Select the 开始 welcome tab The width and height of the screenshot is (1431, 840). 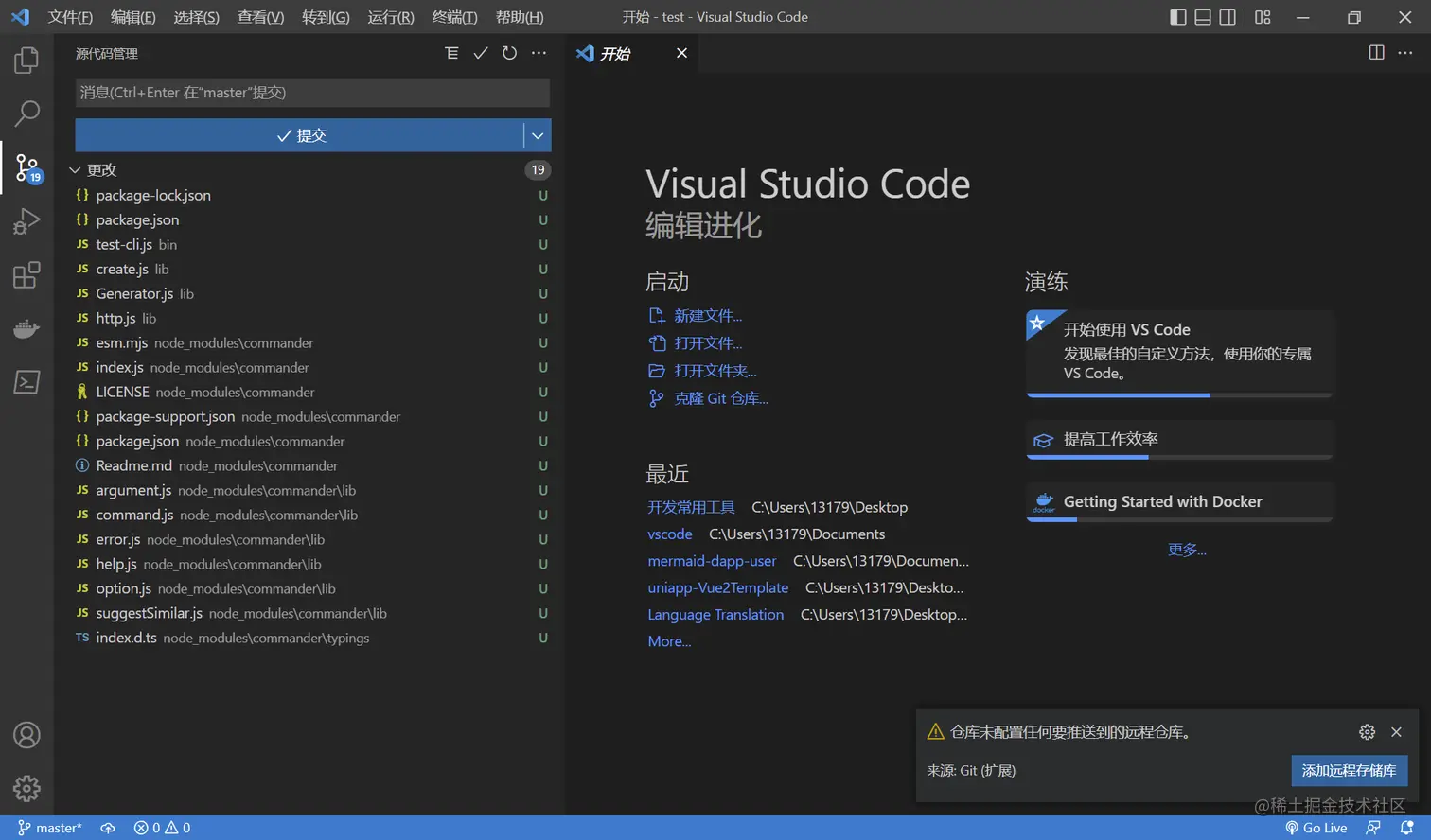click(614, 54)
